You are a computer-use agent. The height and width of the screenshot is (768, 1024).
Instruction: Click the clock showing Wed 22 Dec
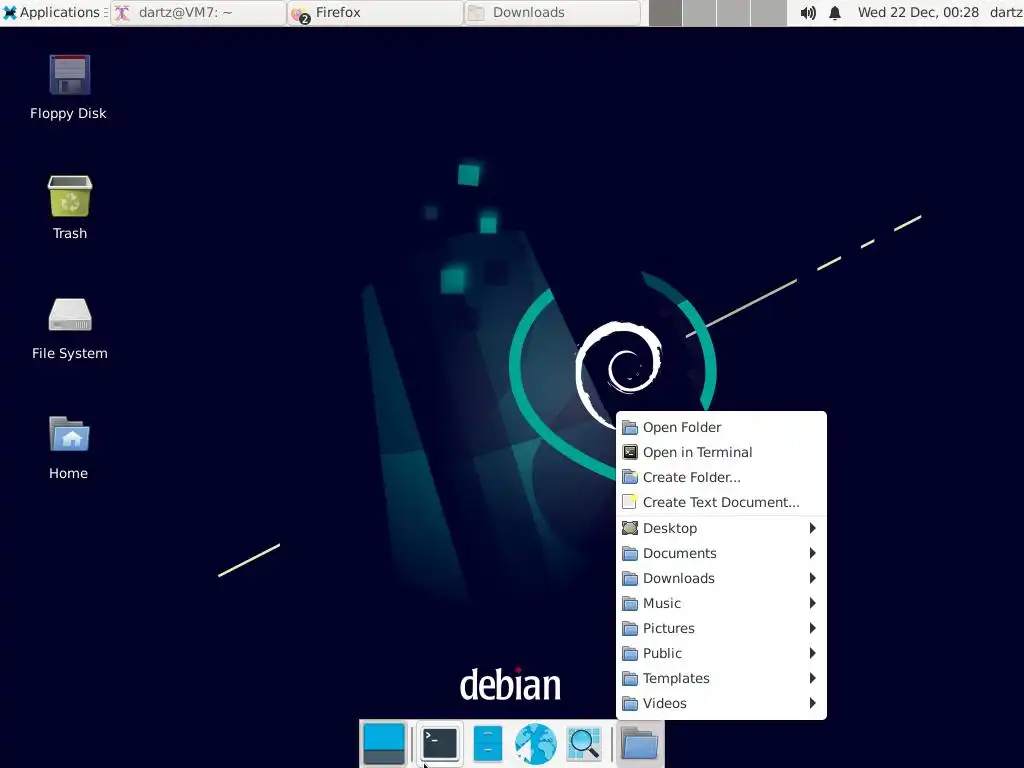point(918,12)
